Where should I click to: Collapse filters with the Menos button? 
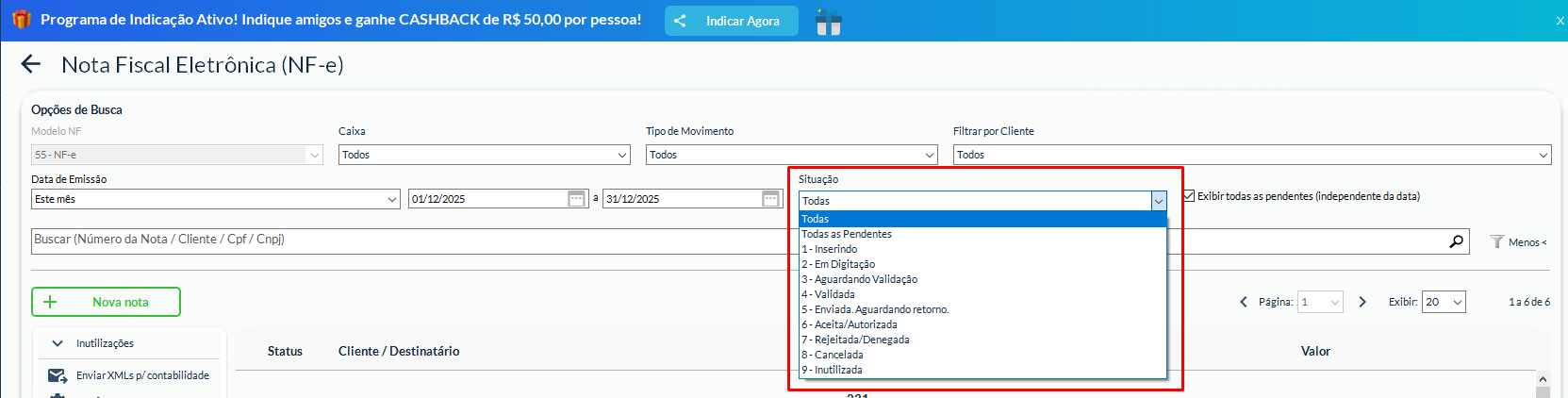pyautogui.click(x=1518, y=242)
